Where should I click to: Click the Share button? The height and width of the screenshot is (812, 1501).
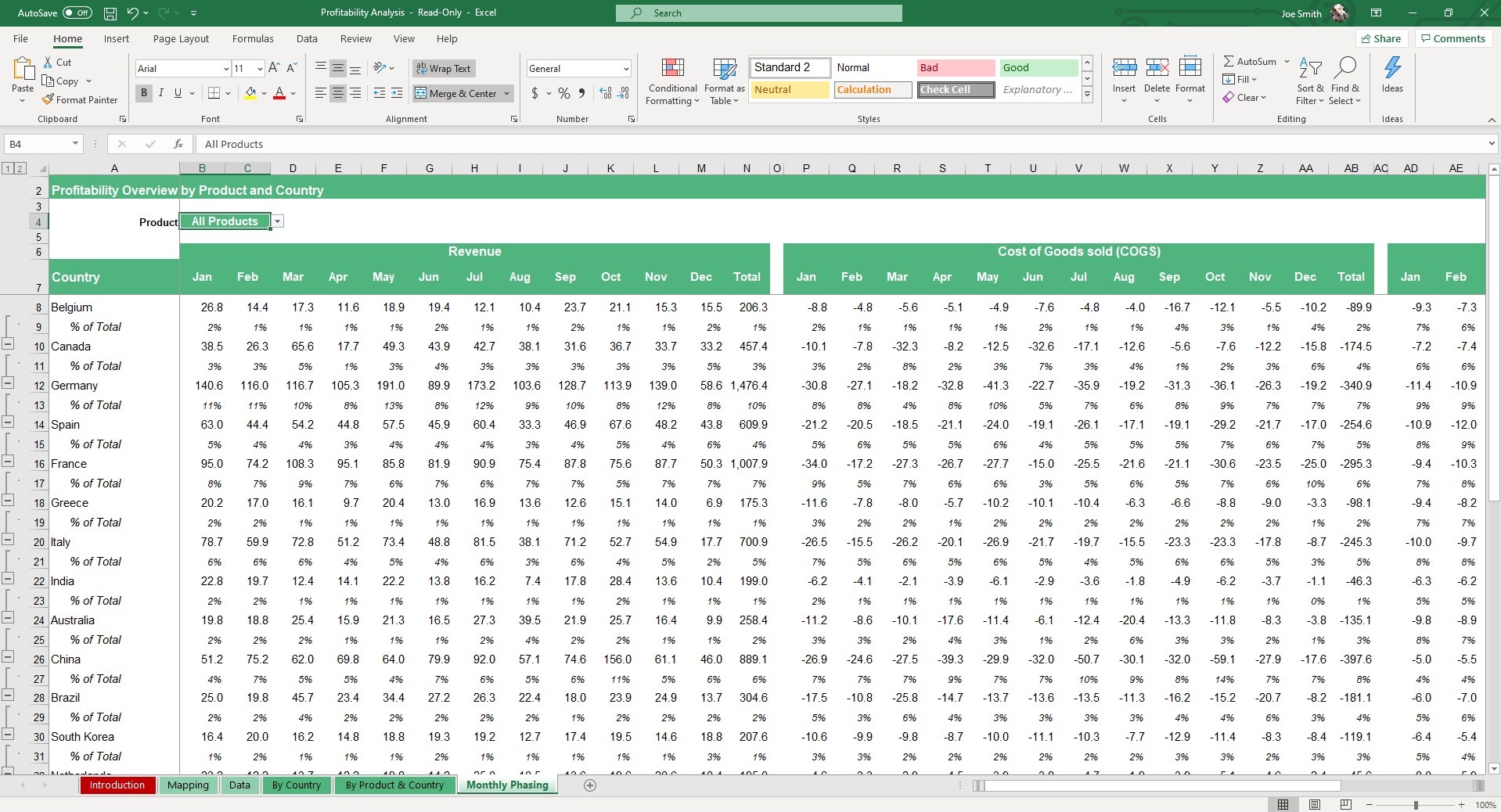(x=1381, y=39)
